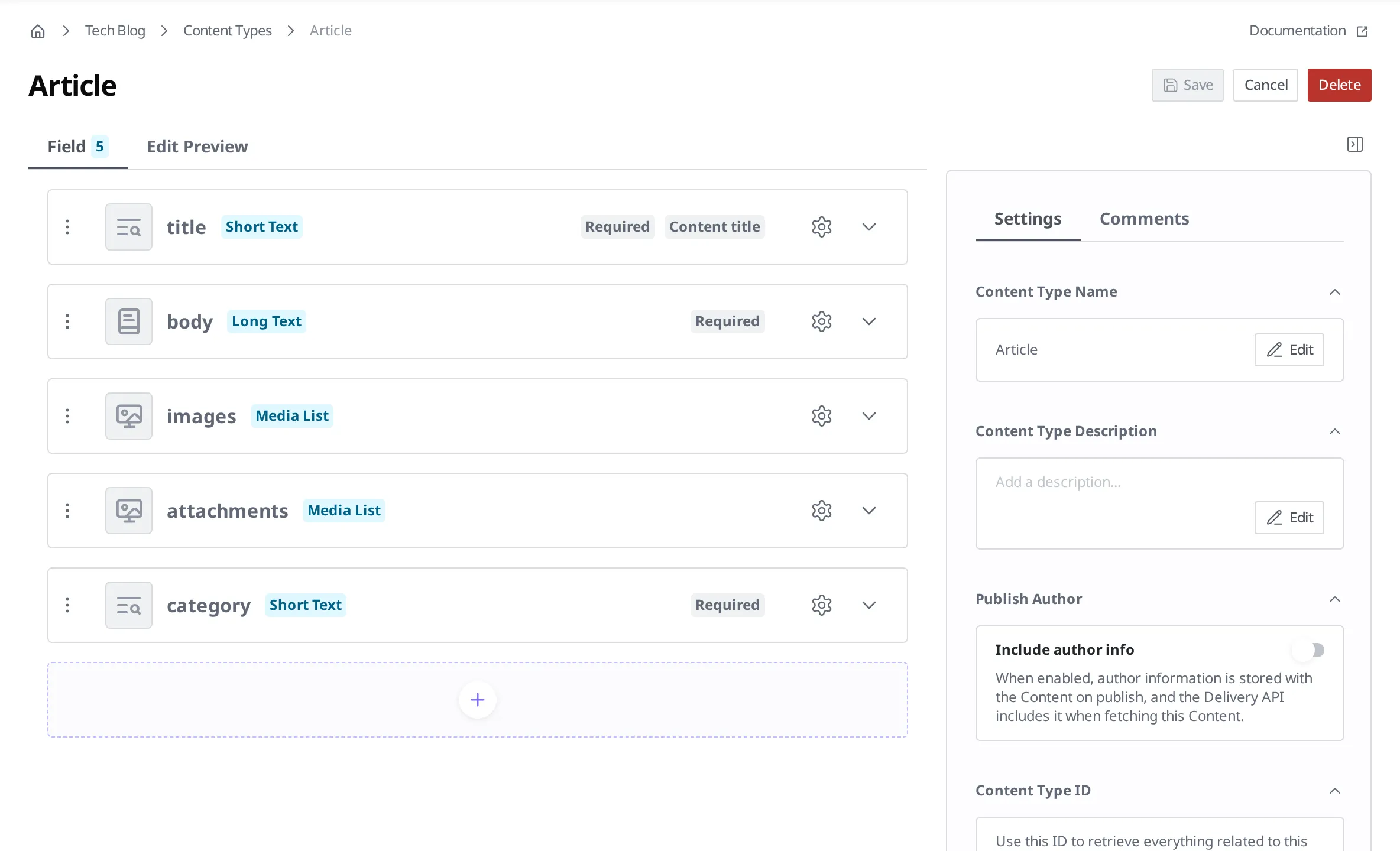Viewport: 1400px width, 851px height.
Task: Click the Add a description placeholder
Action: click(1058, 482)
